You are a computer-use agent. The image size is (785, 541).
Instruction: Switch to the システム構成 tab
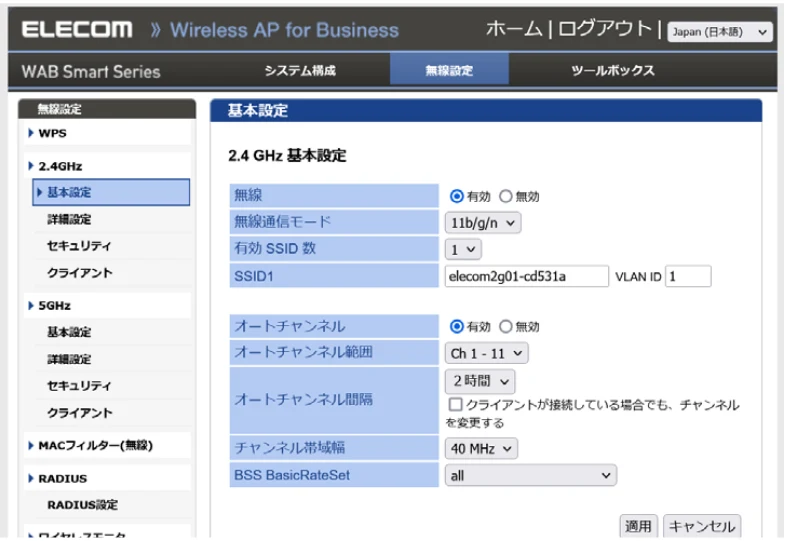pos(300,71)
